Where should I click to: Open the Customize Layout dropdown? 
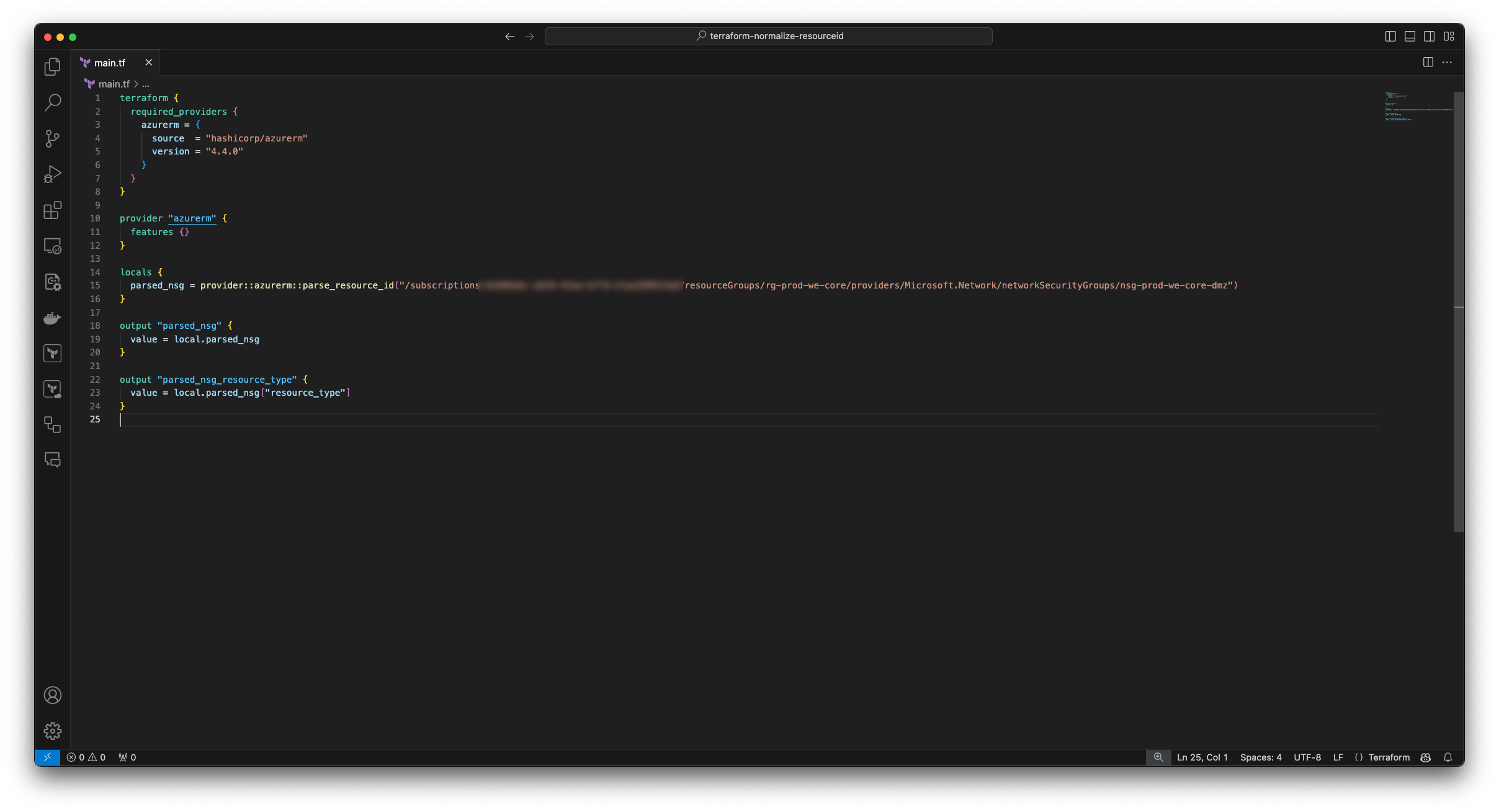[x=1450, y=36]
